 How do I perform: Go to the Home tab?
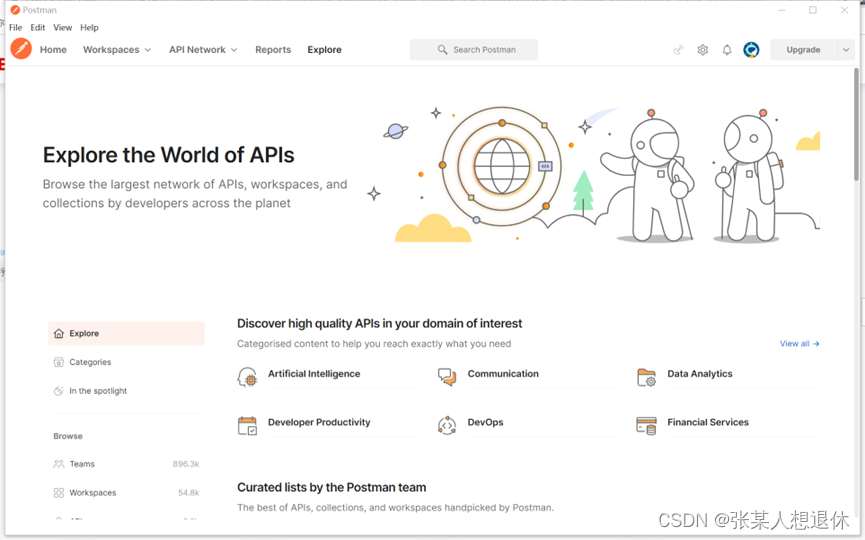point(53,50)
